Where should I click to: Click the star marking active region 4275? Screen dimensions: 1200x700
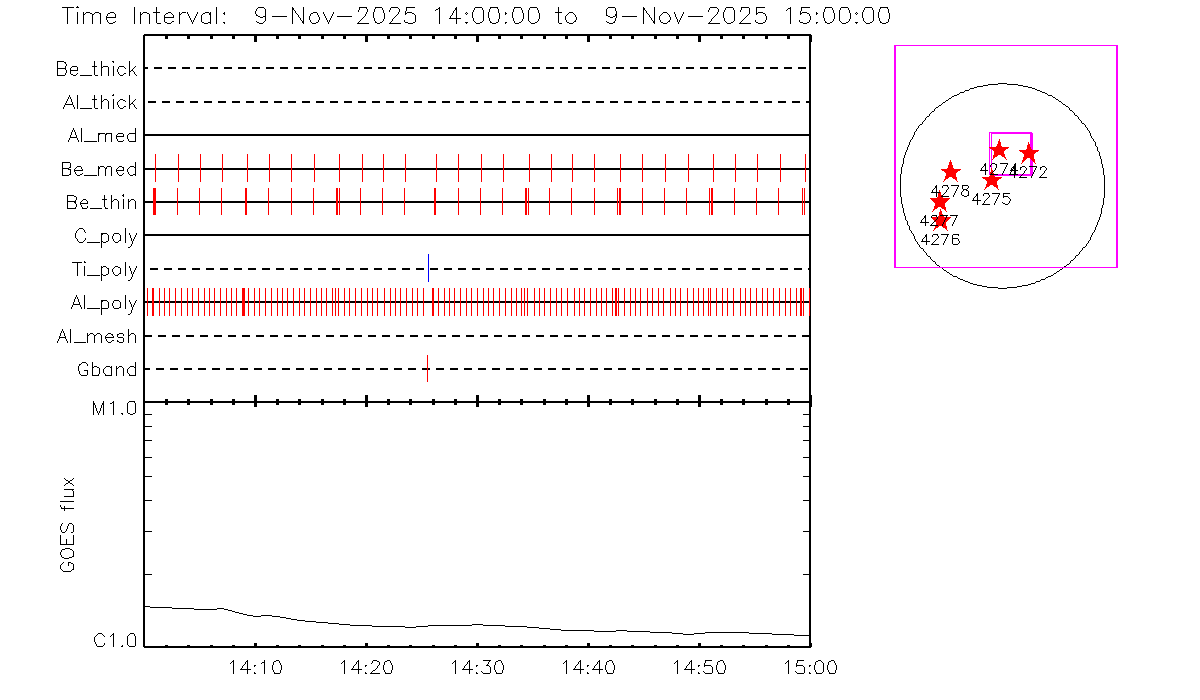[x=991, y=180]
